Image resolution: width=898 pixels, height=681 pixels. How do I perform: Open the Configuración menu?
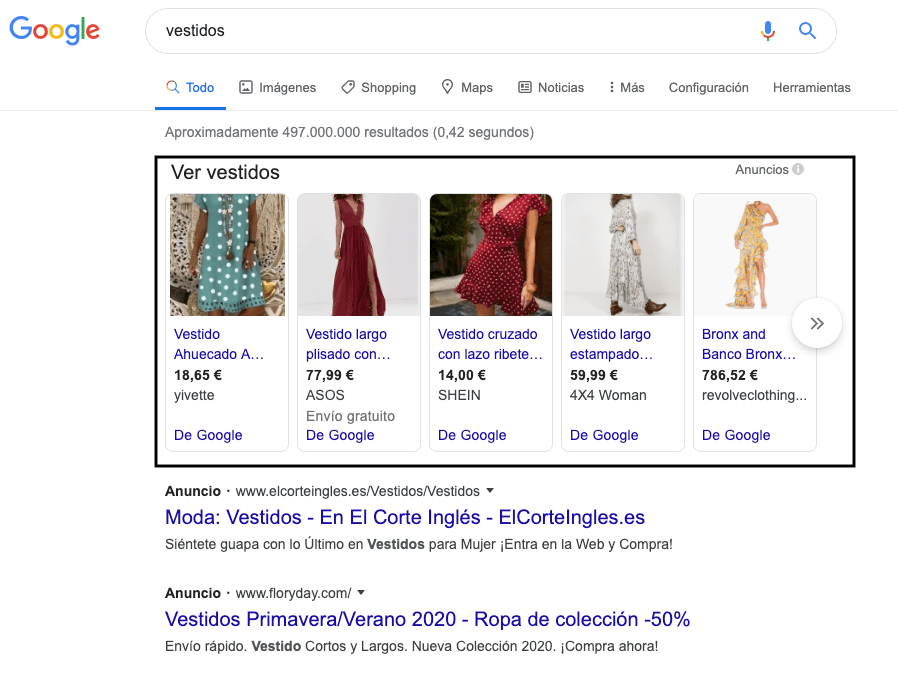708,88
